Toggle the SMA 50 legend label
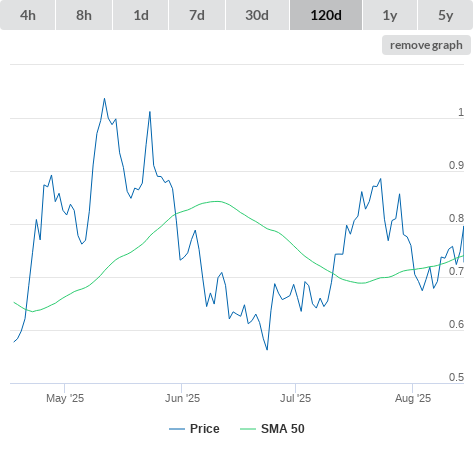 tap(283, 429)
